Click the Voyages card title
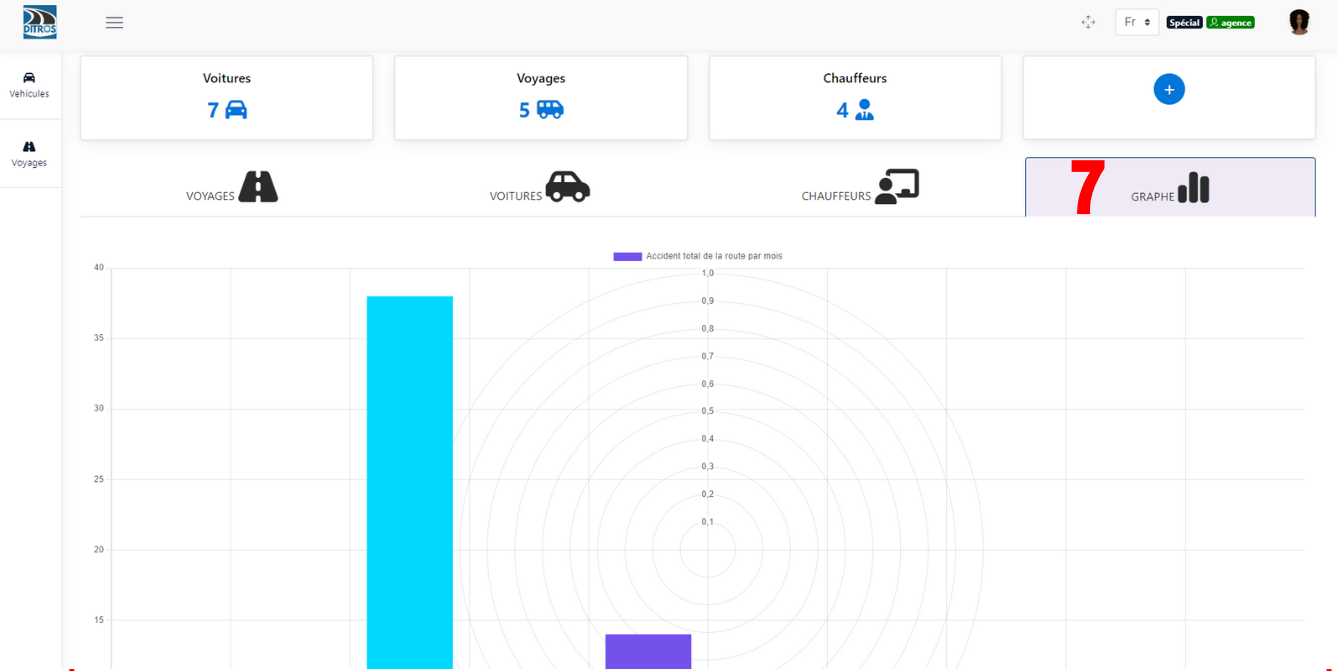Image resolution: width=1338 pixels, height=671 pixels. pos(541,78)
